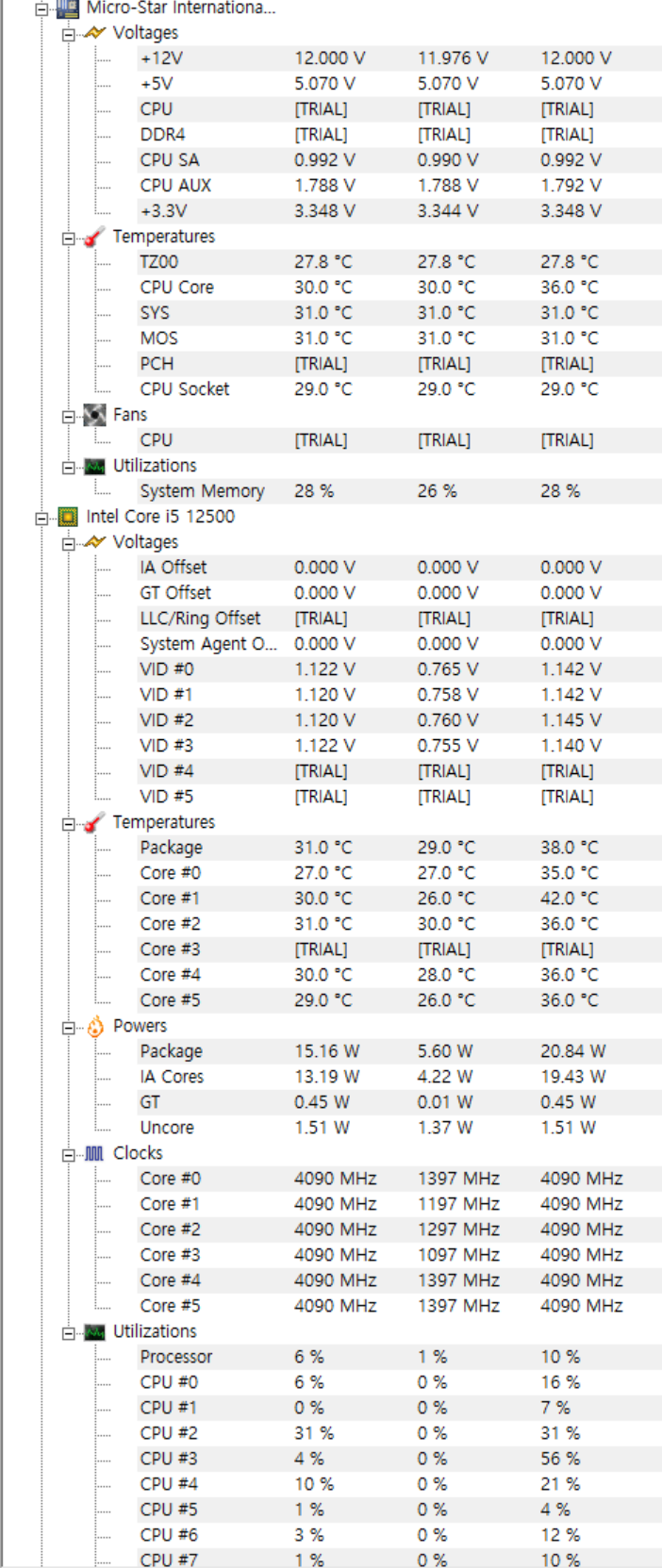Click the CPU Utilizations graph icon
The image size is (662, 1568).
[94, 1331]
